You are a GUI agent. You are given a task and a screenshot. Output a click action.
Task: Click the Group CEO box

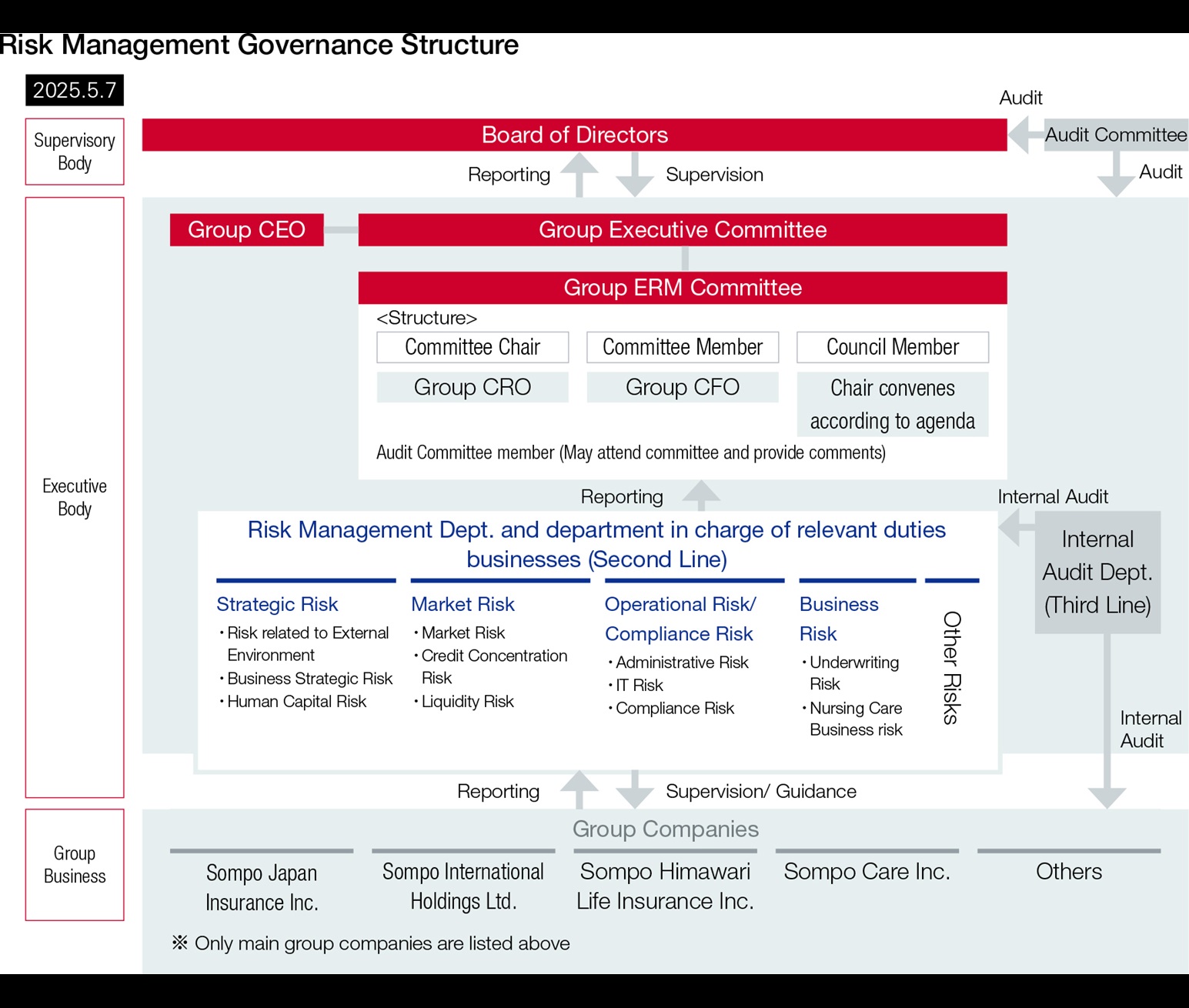tap(246, 230)
